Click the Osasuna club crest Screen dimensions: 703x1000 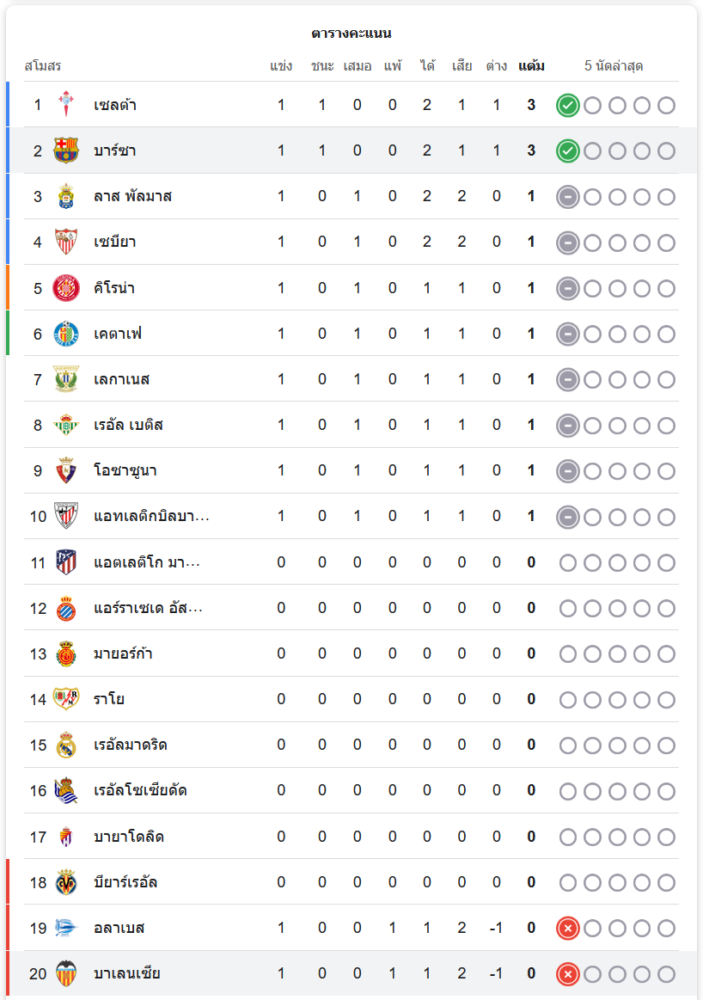[66, 471]
